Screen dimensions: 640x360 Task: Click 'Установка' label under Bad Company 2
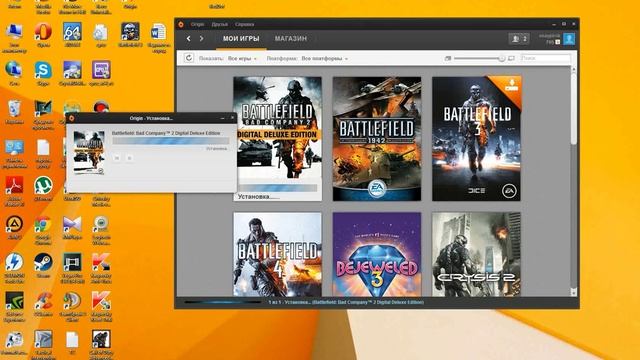258,197
